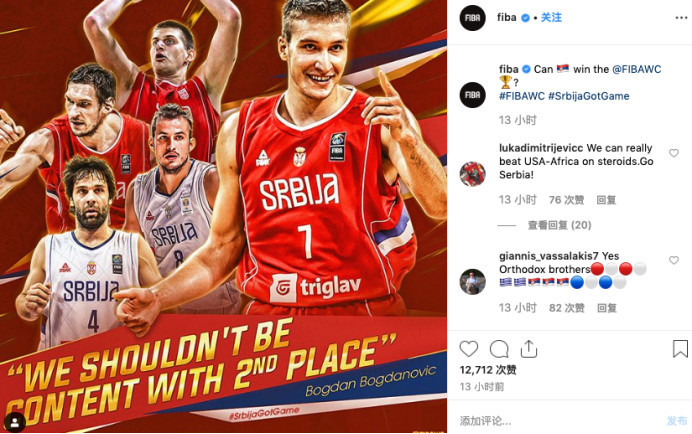Reply to giannis_vassalakis7's comment with 回复
The image size is (692, 434).
pyautogui.click(x=606, y=308)
